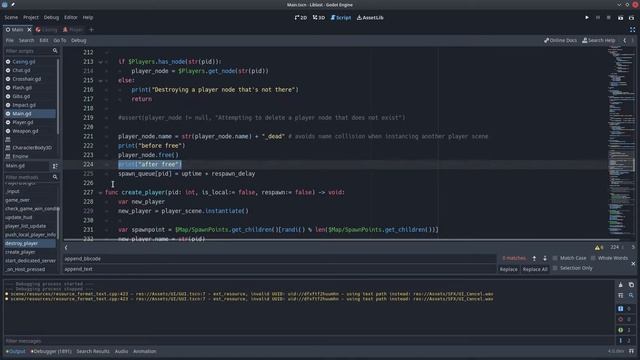Click the Filter messages input
The image size is (640, 360).
[309, 341]
